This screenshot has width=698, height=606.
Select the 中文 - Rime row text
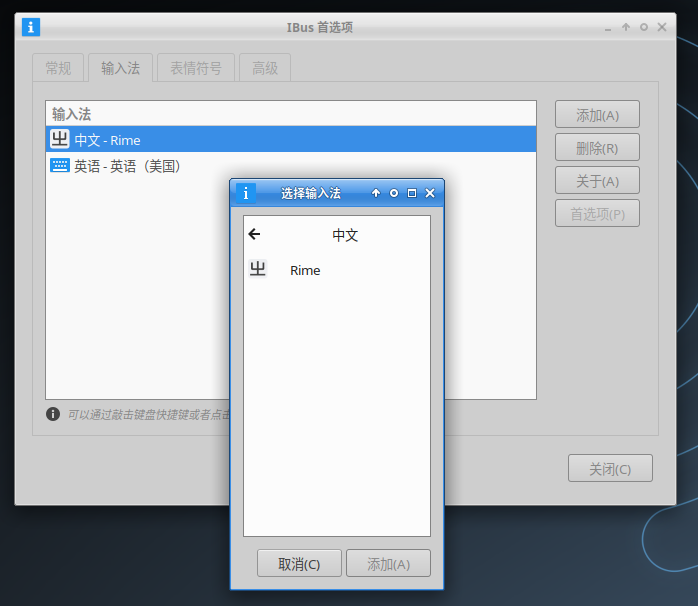tap(107, 140)
